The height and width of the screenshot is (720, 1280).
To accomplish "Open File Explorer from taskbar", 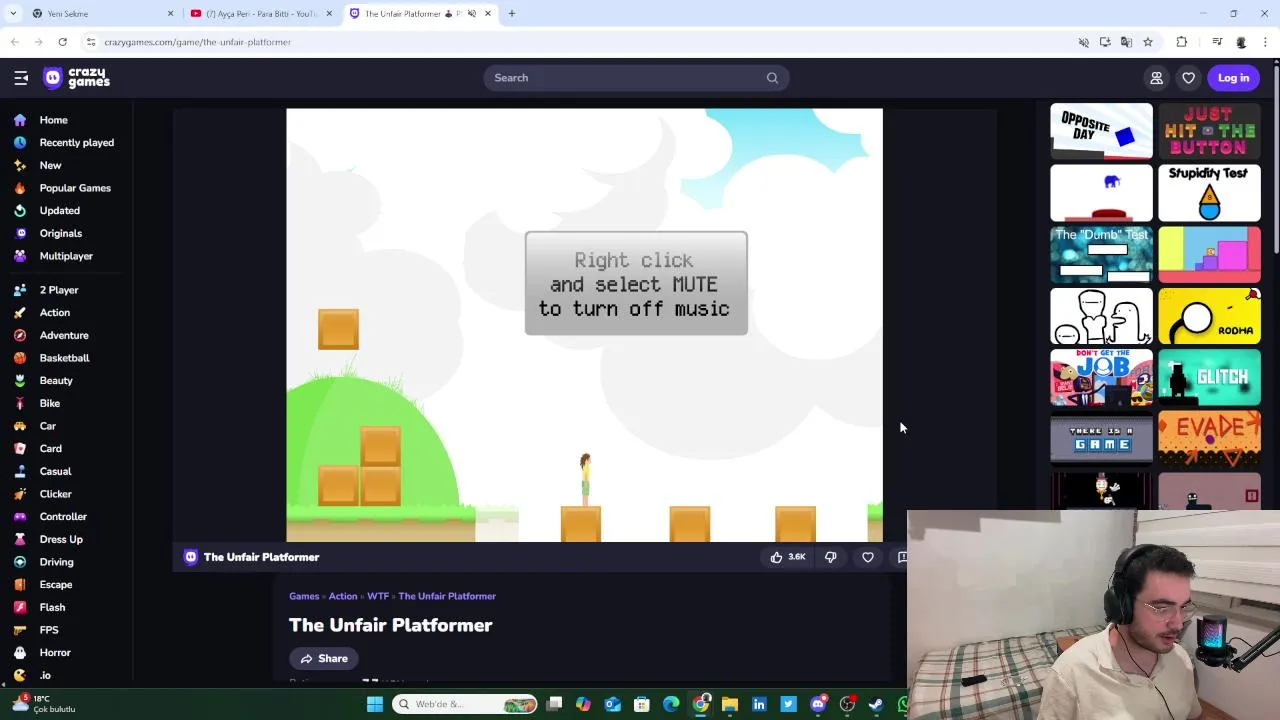I will click(730, 704).
